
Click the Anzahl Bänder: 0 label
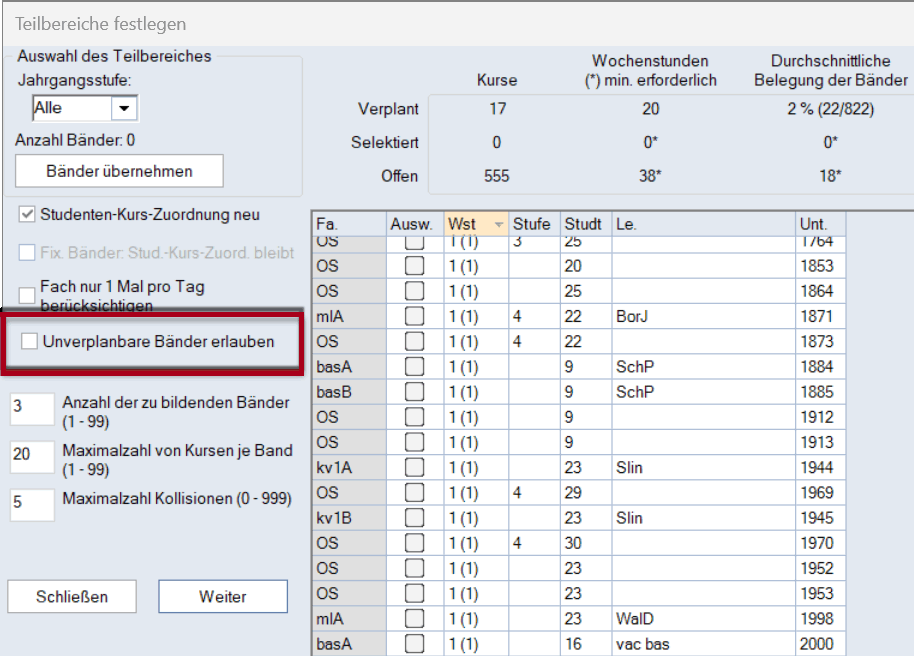click(75, 140)
